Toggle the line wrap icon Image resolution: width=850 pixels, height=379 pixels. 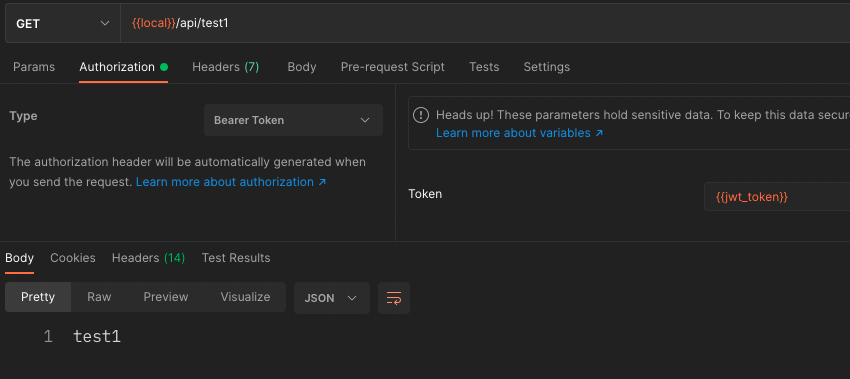(x=394, y=298)
